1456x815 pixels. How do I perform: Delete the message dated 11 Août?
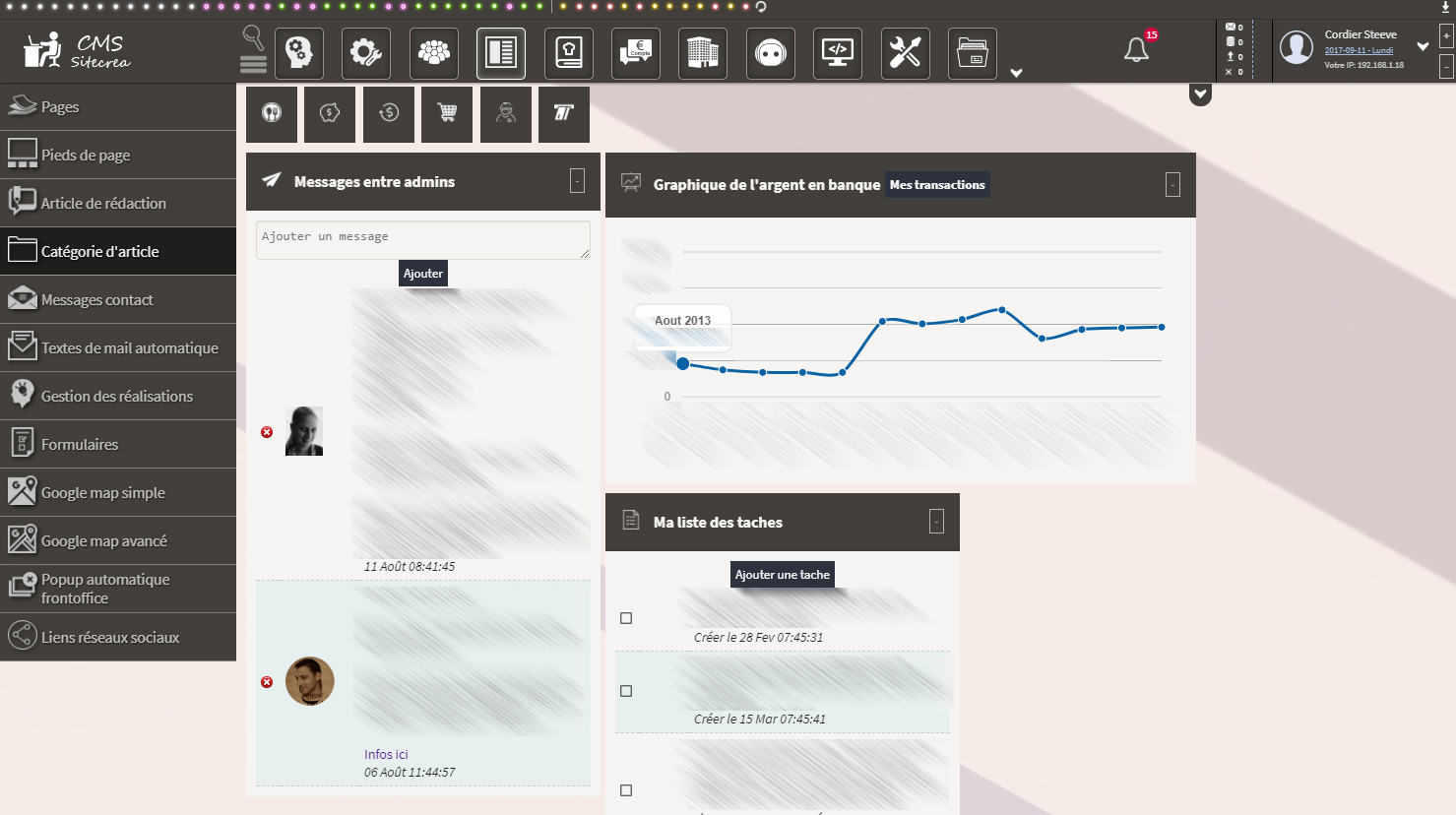pyautogui.click(x=267, y=432)
